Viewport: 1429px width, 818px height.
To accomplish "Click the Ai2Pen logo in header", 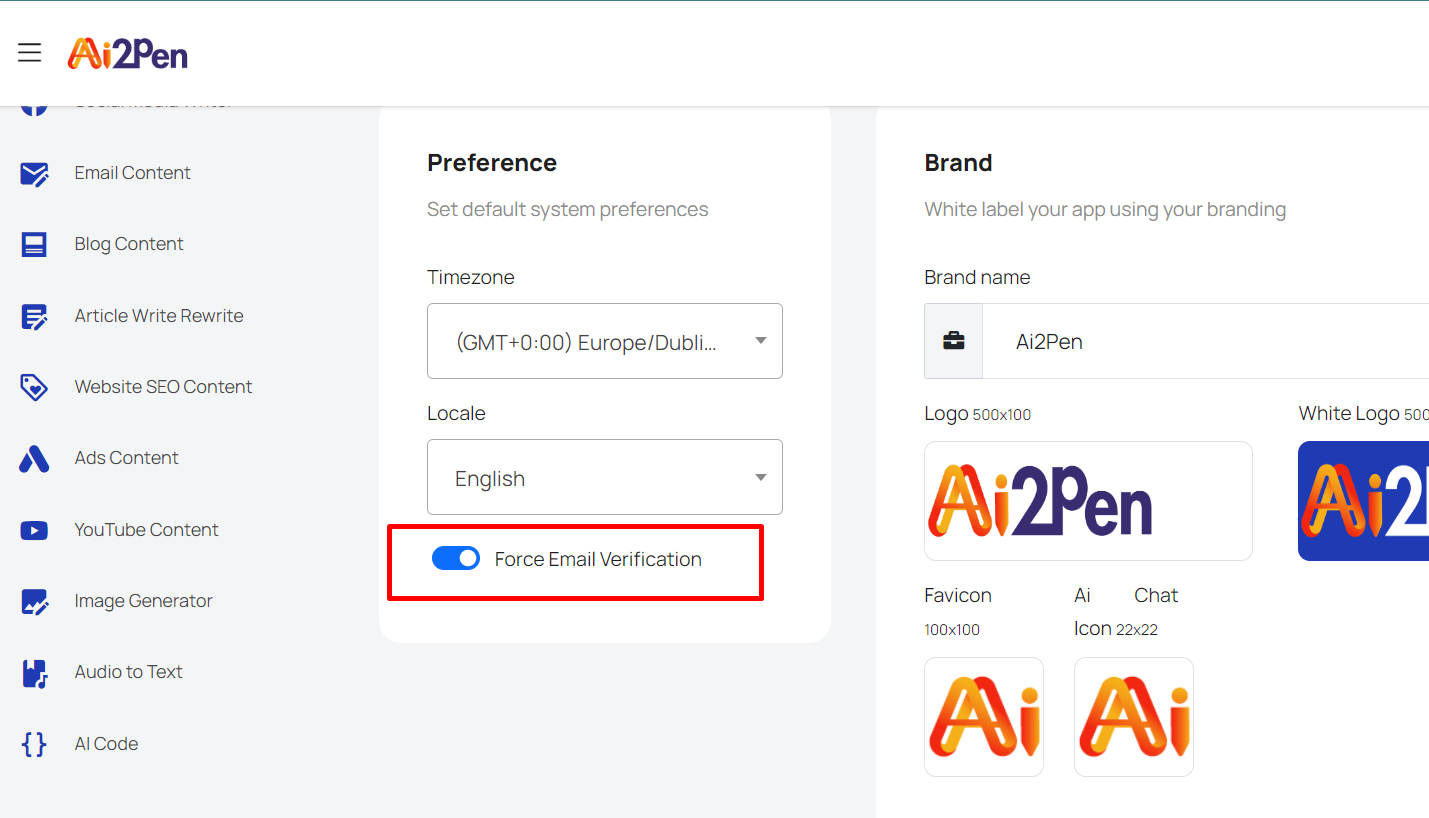I will point(128,54).
